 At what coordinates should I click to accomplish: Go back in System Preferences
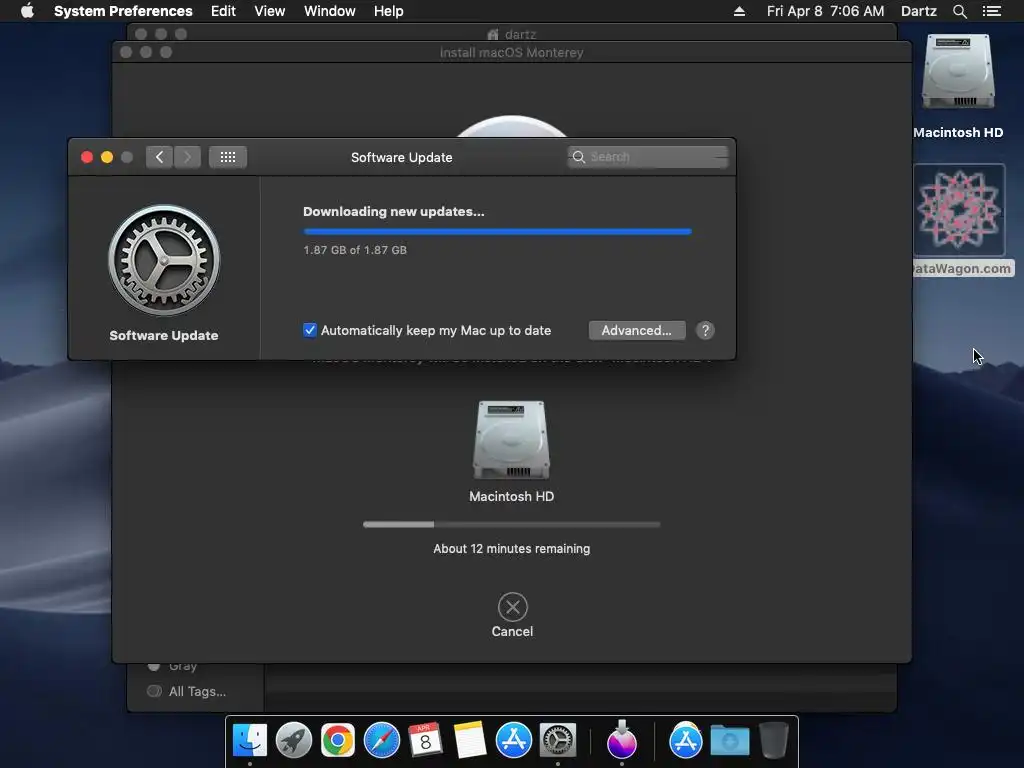159,157
